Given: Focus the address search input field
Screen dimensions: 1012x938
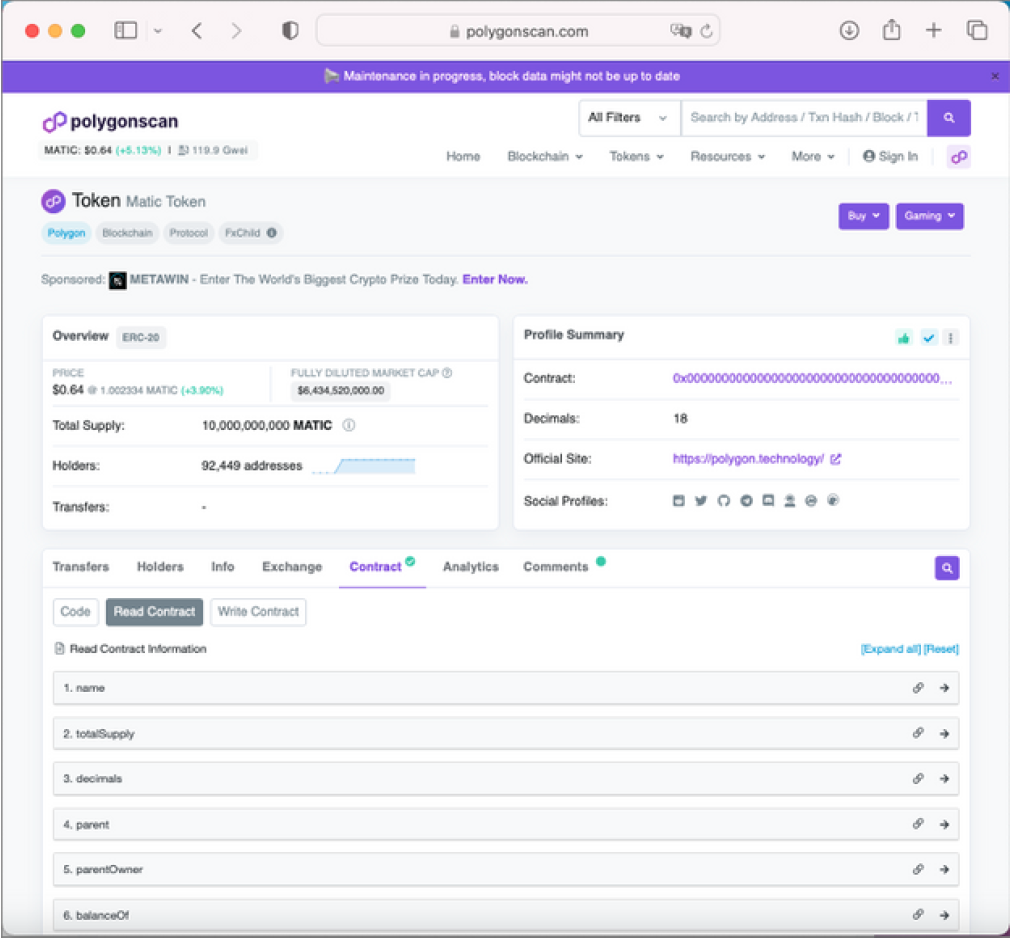Looking at the screenshot, I should coord(804,117).
